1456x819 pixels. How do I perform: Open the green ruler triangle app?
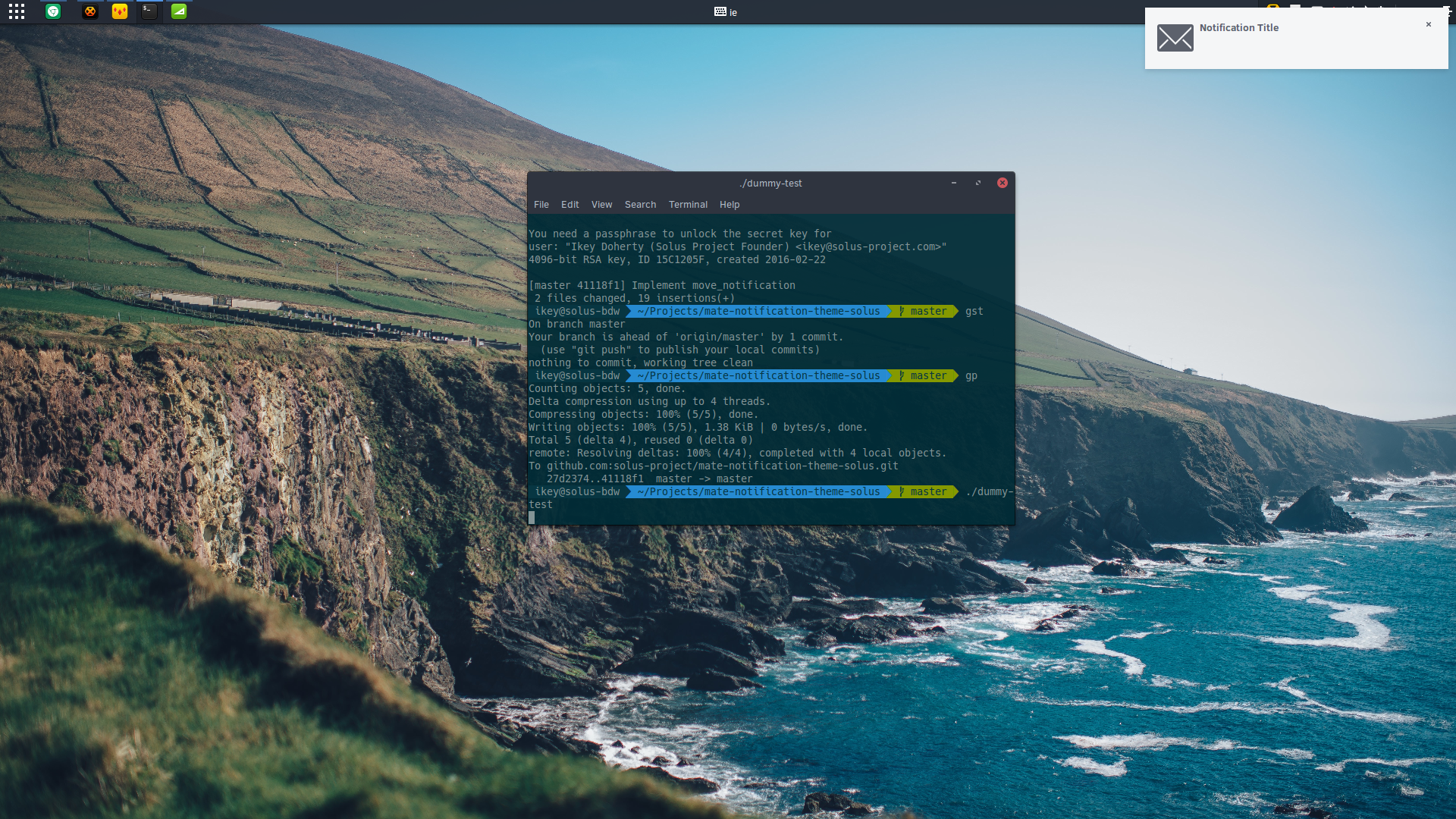click(179, 11)
